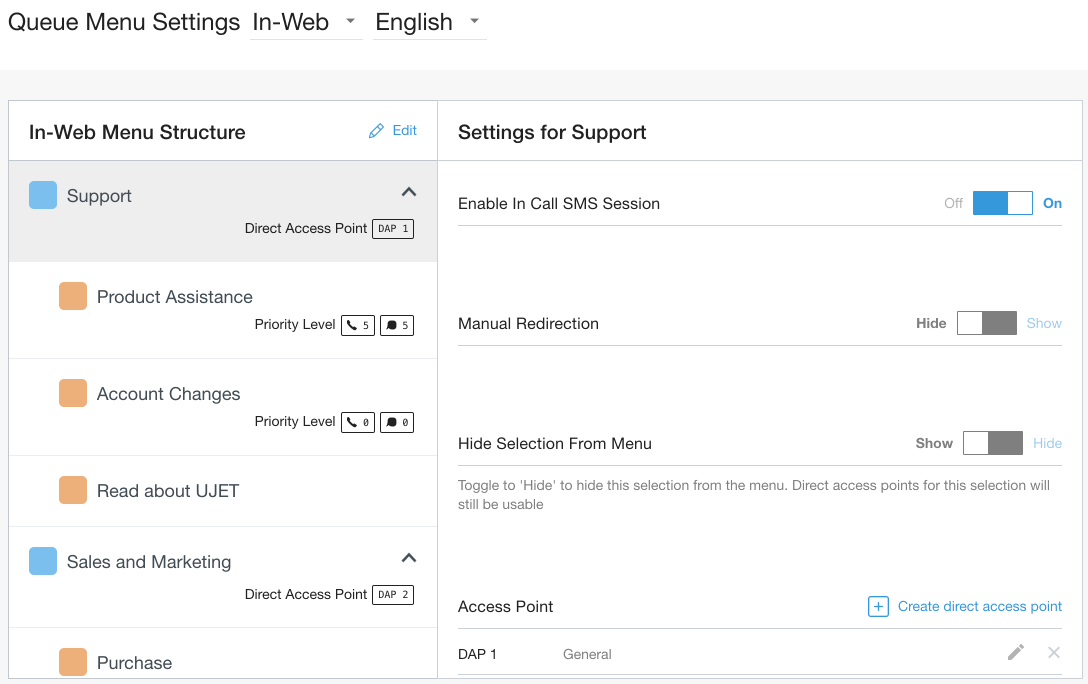The image size is (1088, 684).
Task: Click Create direct access point link
Action: click(x=979, y=606)
